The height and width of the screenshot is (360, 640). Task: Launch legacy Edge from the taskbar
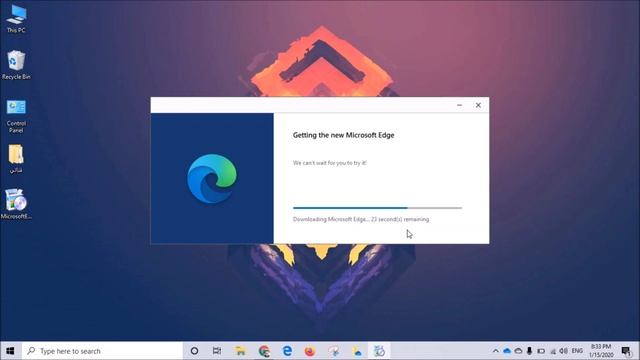pos(287,351)
